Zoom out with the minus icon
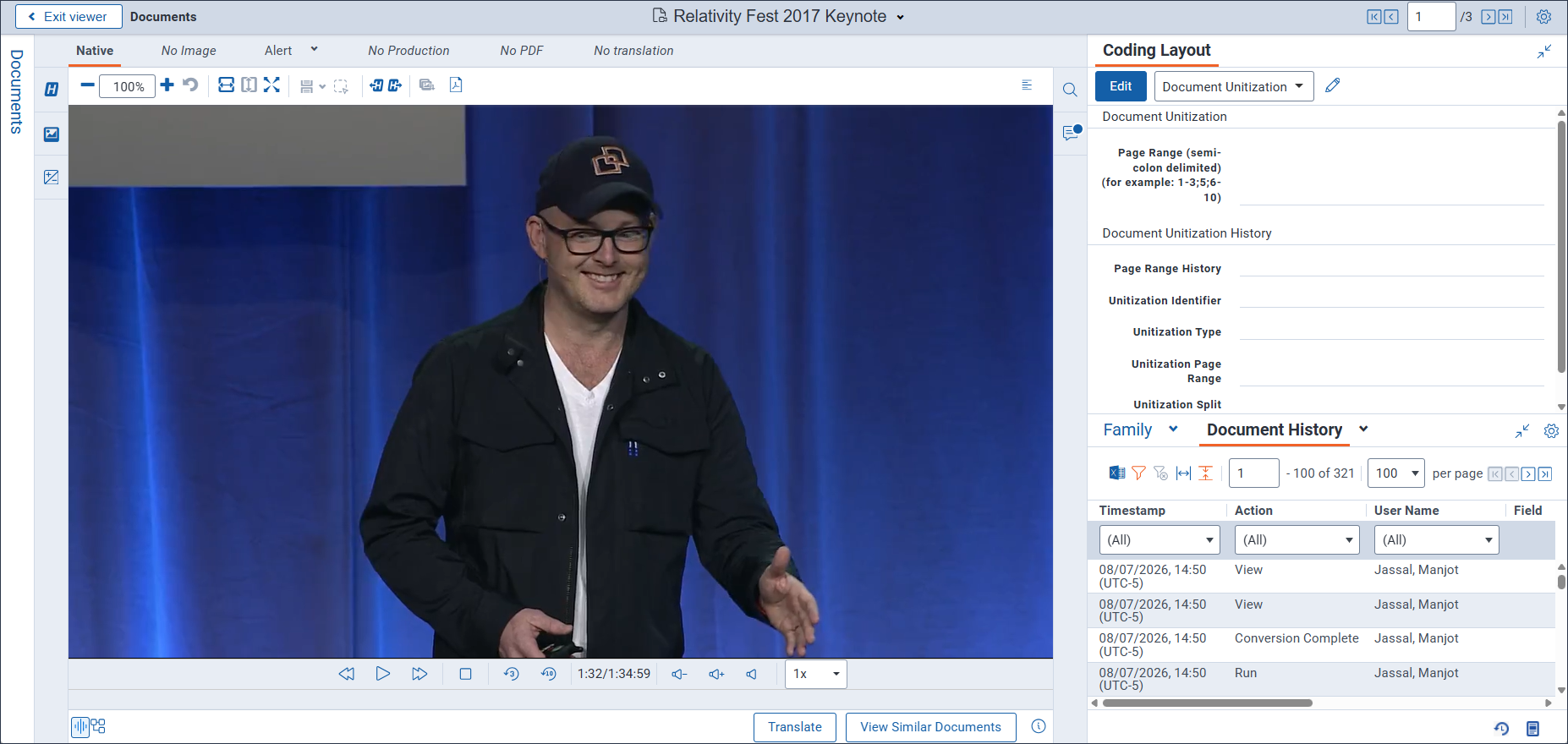Screen dimensions: 1568x744 click(x=87, y=85)
